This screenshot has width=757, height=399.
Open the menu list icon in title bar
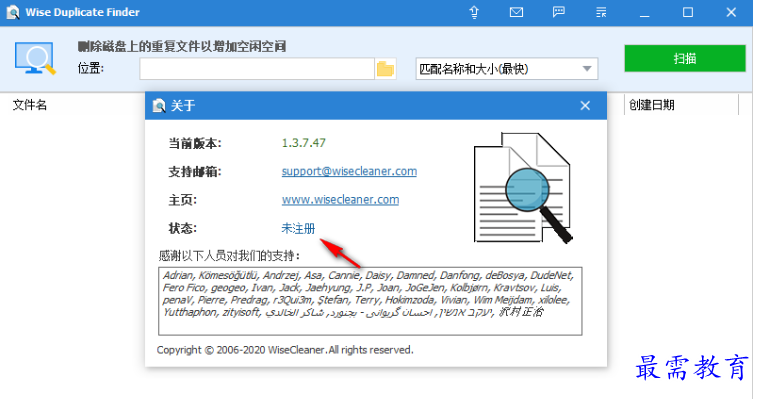pos(601,12)
